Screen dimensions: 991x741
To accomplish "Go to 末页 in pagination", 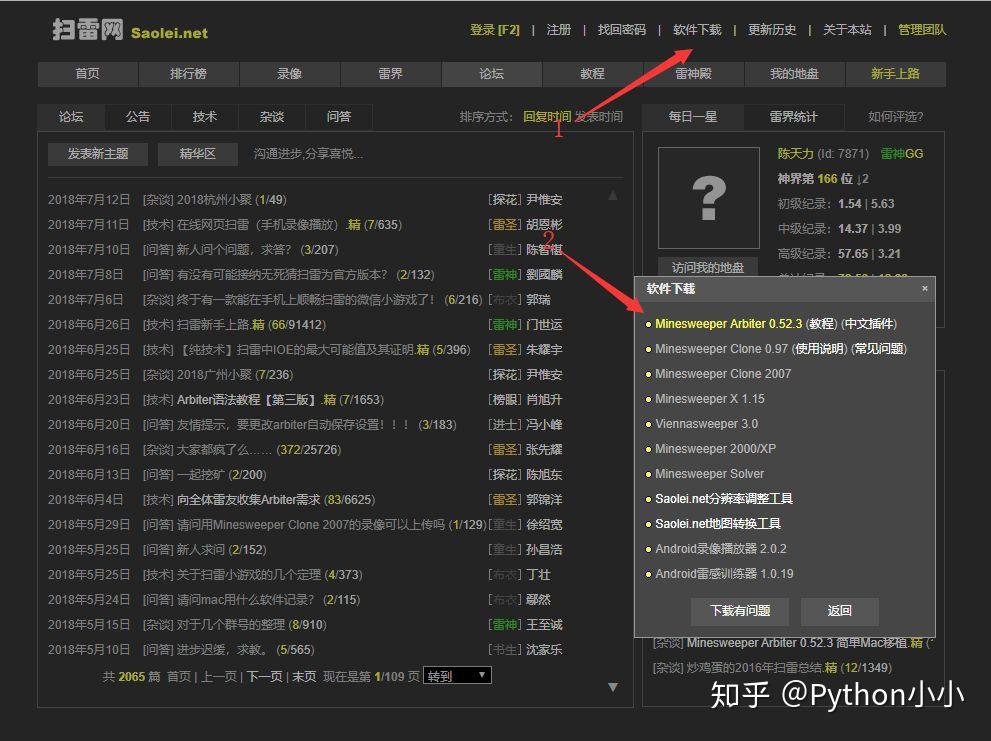I will [304, 677].
